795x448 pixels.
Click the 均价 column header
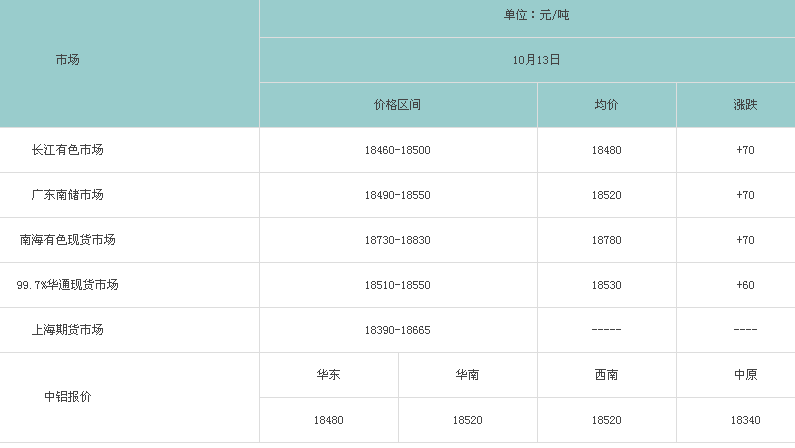(x=606, y=105)
